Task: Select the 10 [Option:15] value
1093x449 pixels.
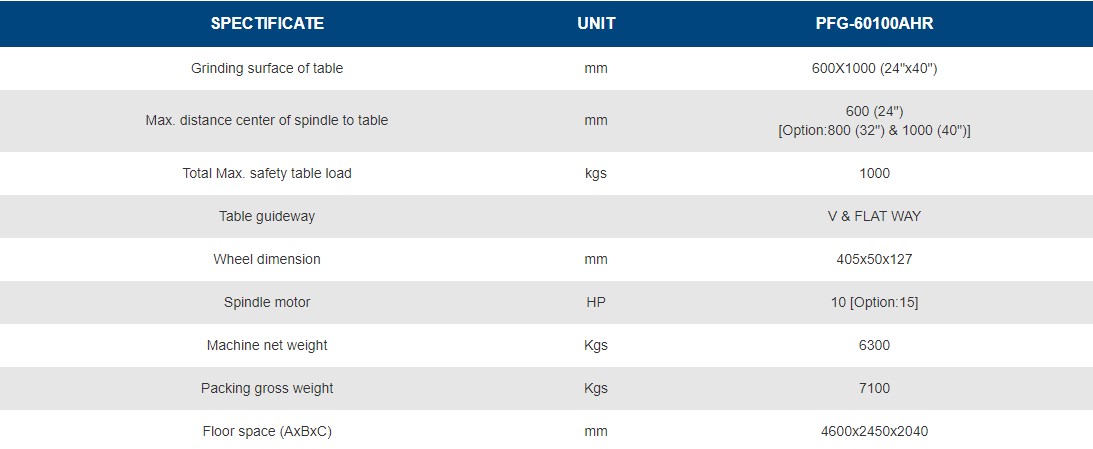Action: 874,302
